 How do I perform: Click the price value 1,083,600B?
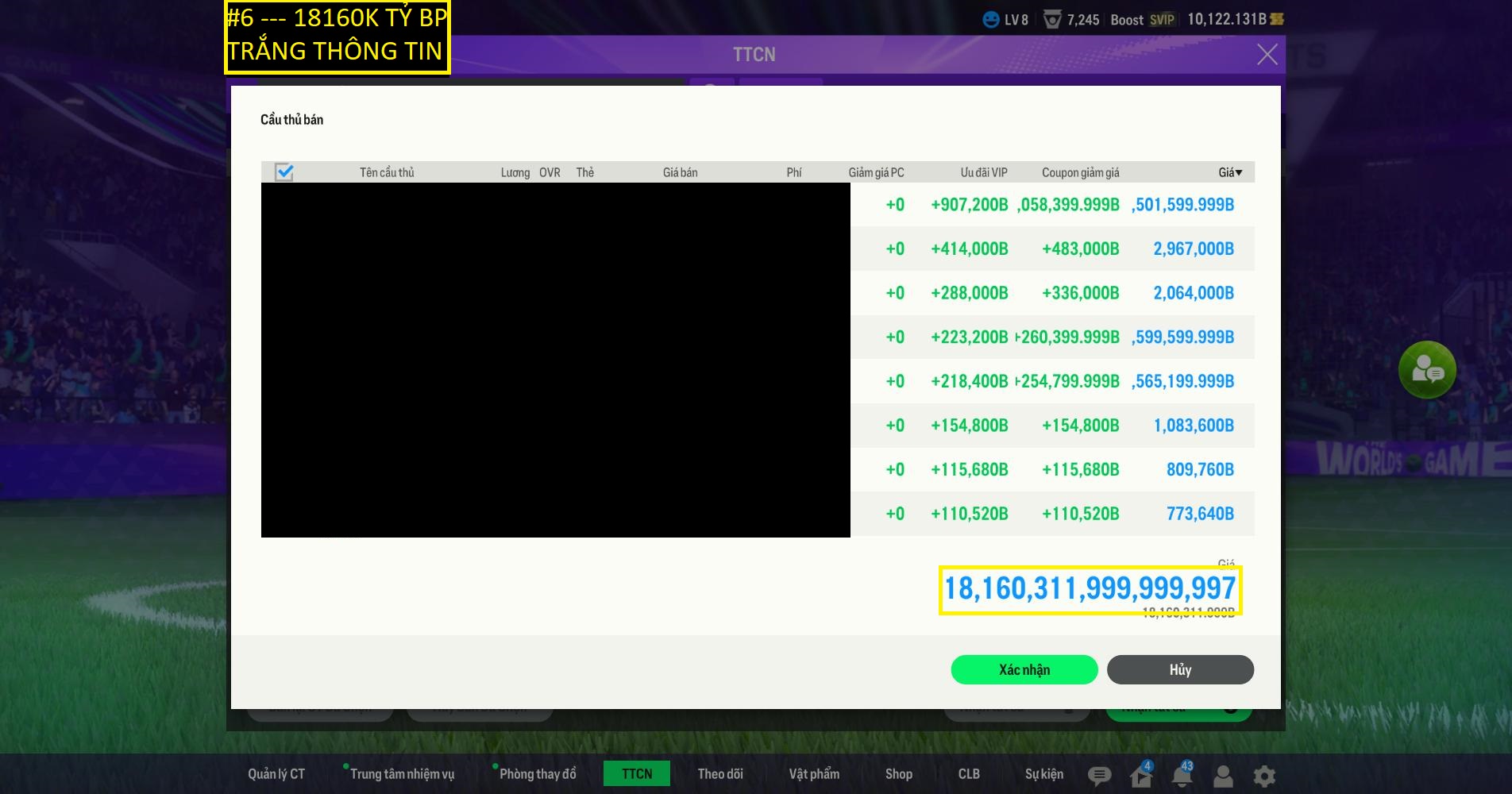pyautogui.click(x=1194, y=426)
